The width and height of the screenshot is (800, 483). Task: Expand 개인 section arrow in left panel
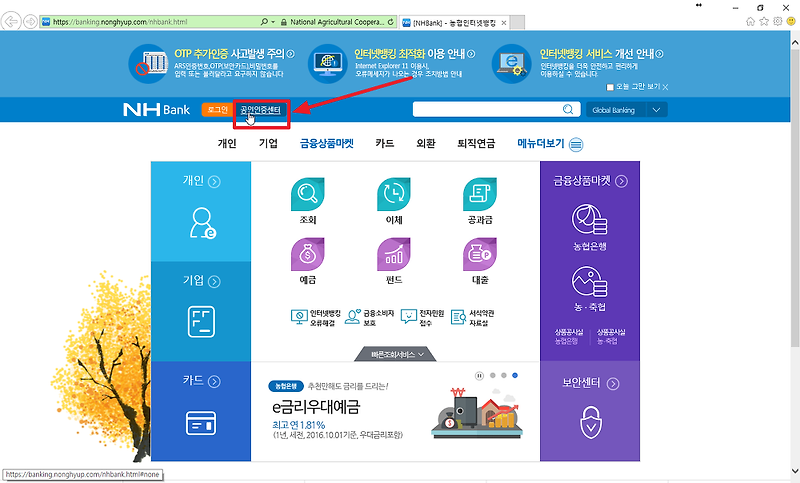(x=214, y=182)
